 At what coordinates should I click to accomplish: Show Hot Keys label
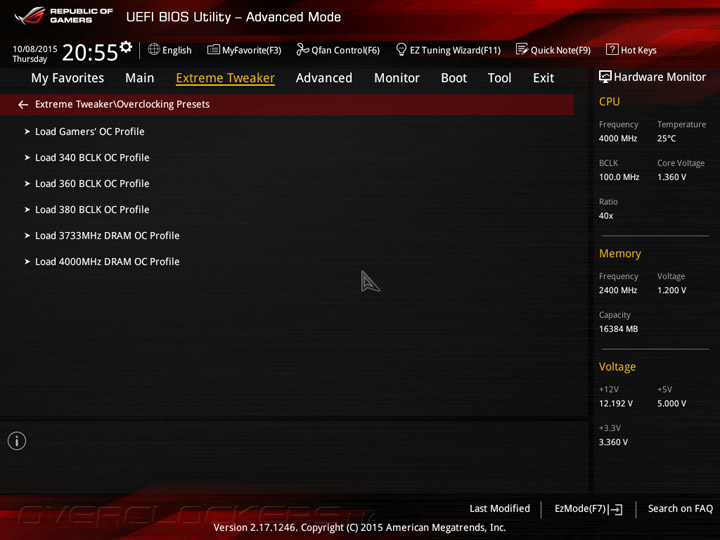(639, 50)
